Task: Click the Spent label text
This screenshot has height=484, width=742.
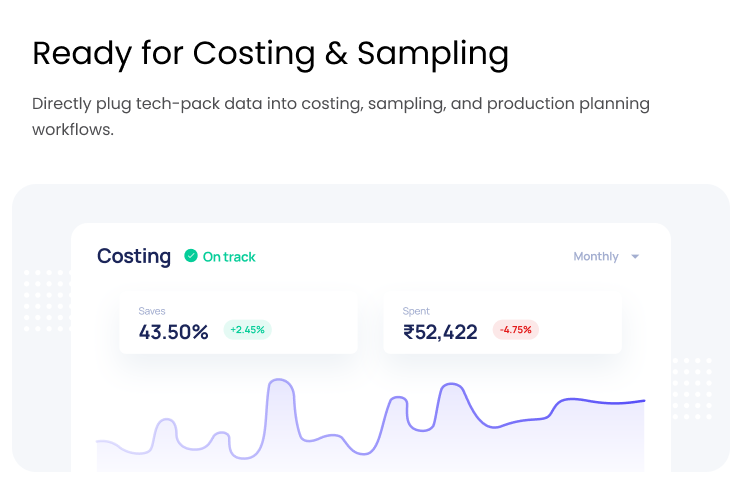Action: (416, 311)
